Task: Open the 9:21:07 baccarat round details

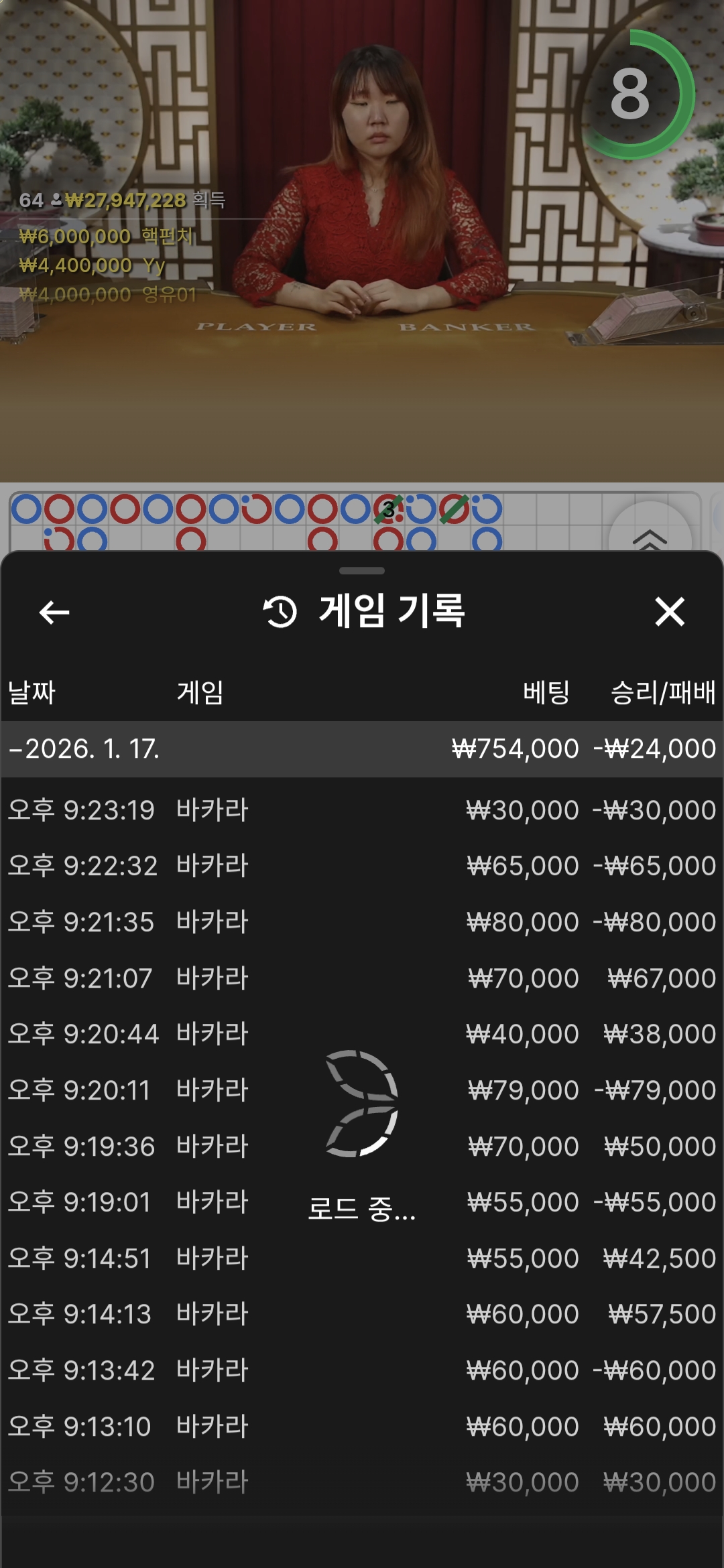Action: point(362,978)
